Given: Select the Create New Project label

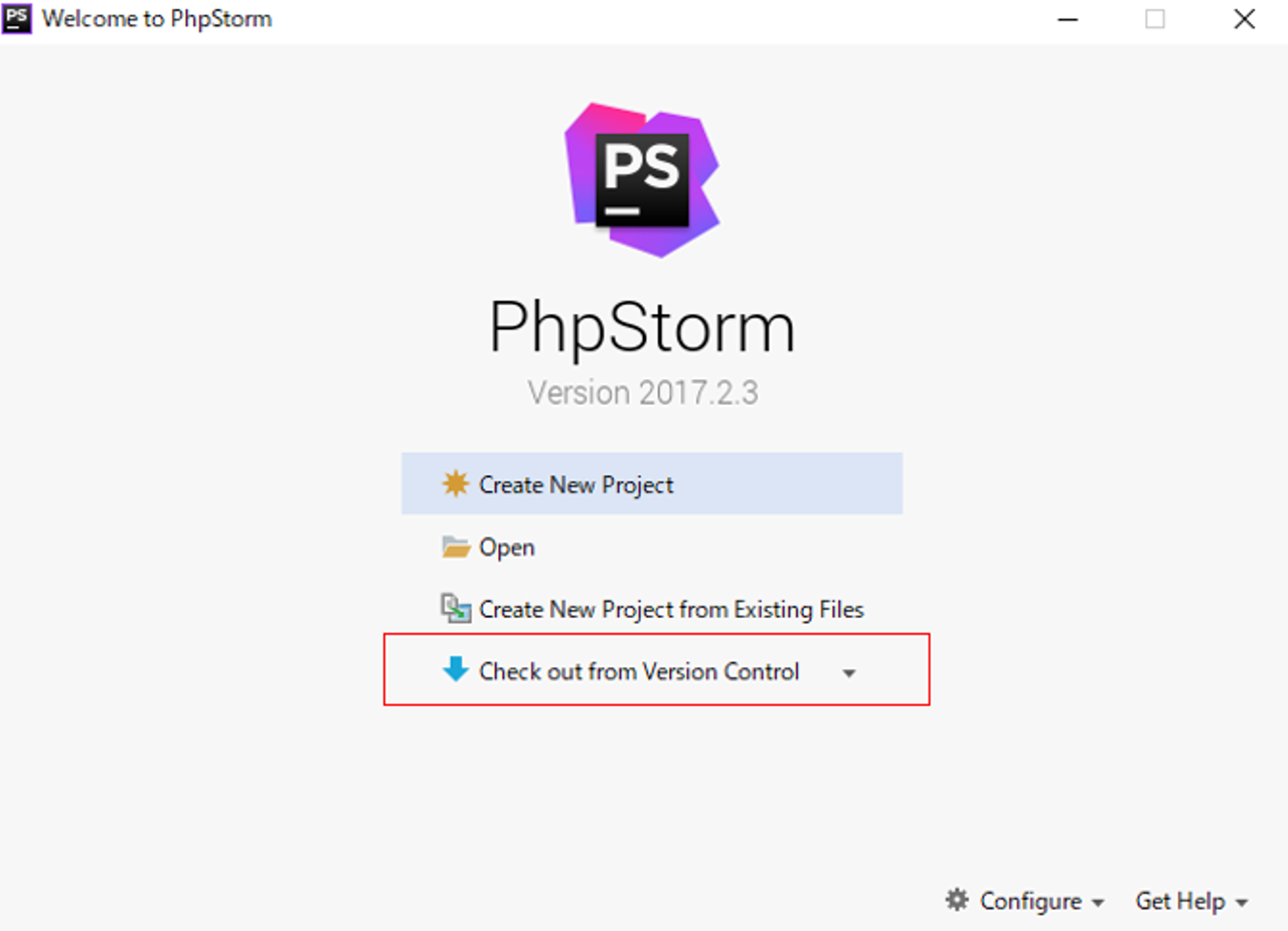Looking at the screenshot, I should [x=576, y=485].
